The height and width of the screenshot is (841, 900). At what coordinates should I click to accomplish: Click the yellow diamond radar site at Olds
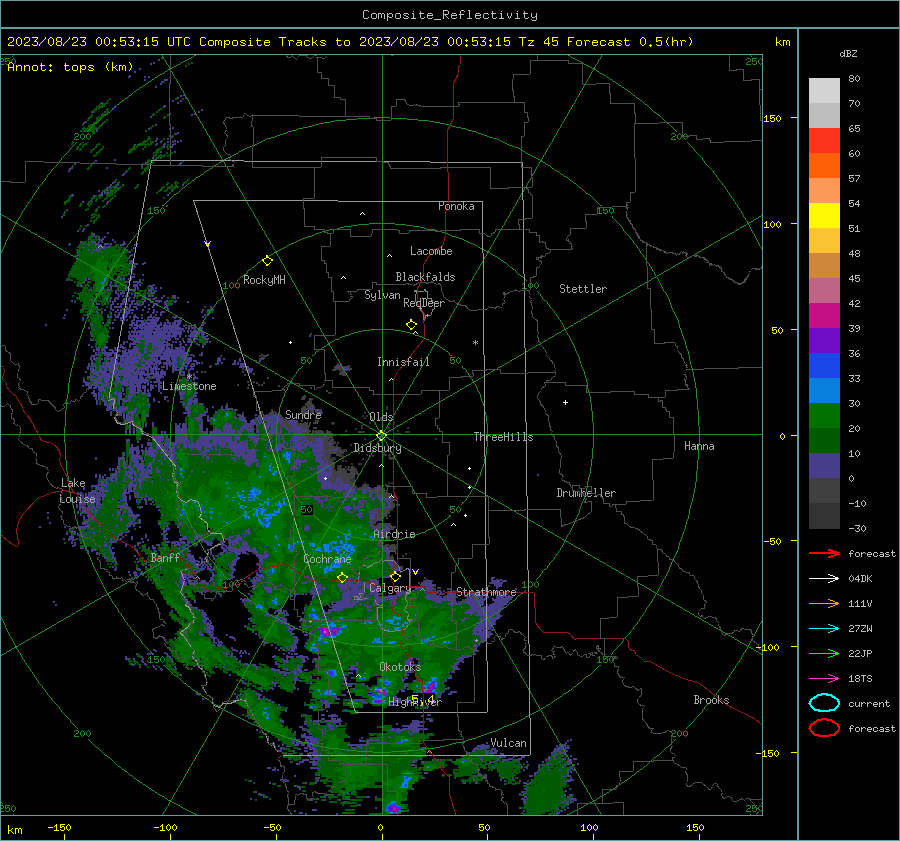[x=381, y=436]
